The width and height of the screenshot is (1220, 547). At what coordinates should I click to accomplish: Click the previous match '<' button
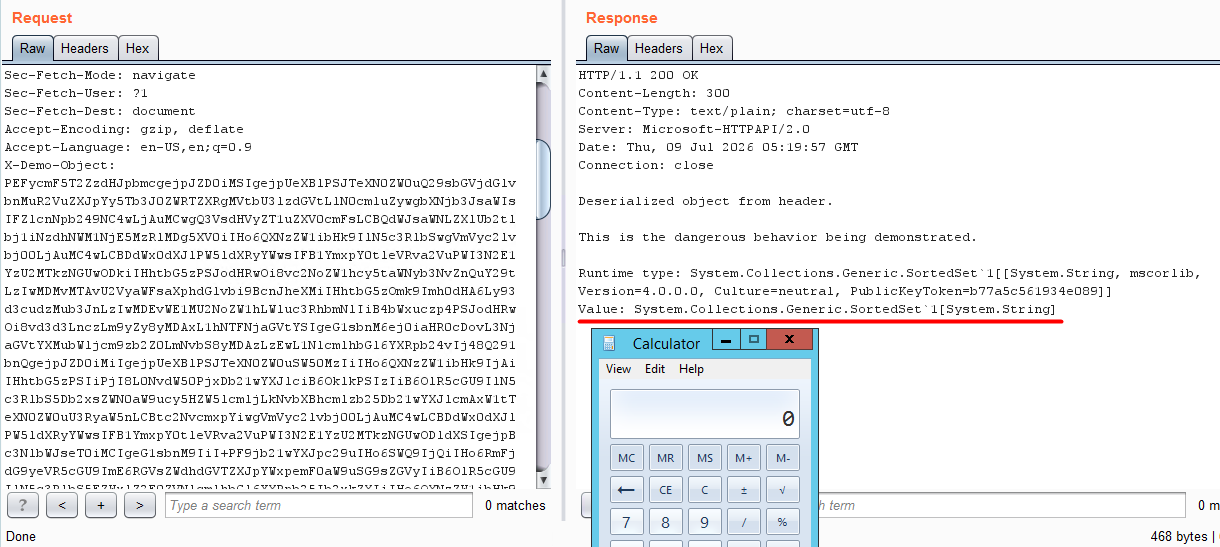click(x=62, y=505)
